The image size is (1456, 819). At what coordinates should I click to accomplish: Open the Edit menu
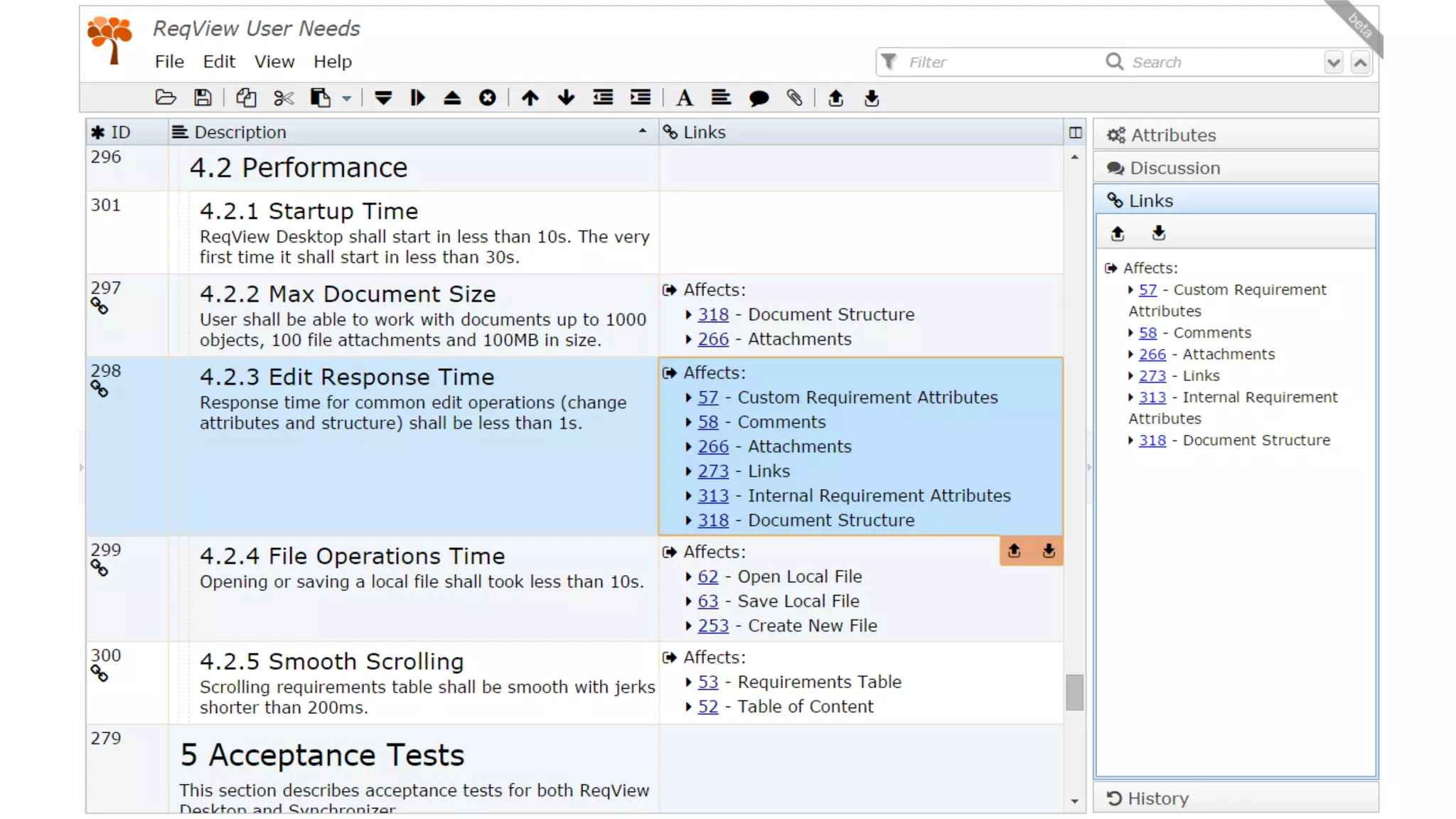click(218, 62)
